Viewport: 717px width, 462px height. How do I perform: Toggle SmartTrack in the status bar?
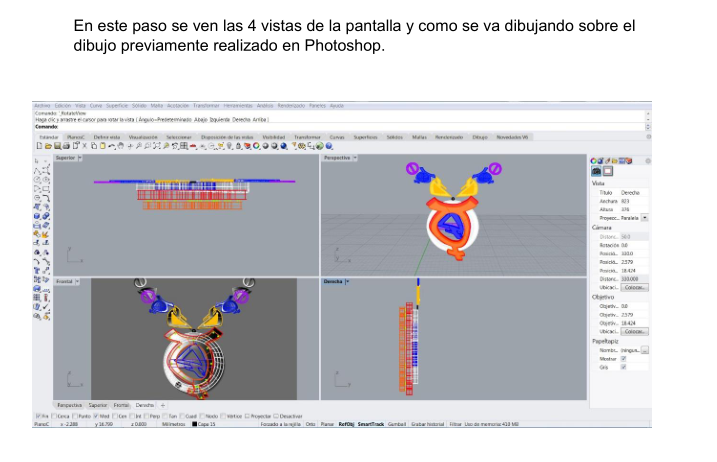coord(371,424)
